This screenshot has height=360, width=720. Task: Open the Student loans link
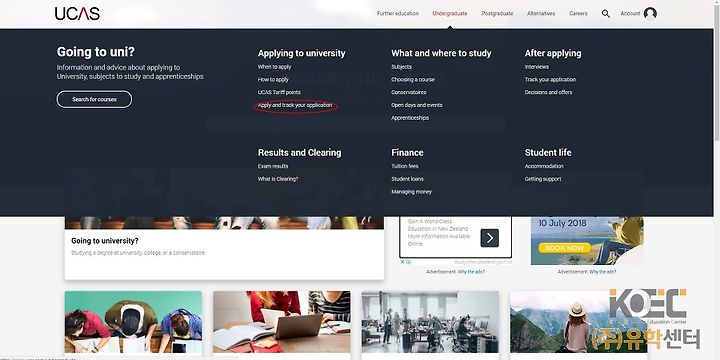[407, 179]
